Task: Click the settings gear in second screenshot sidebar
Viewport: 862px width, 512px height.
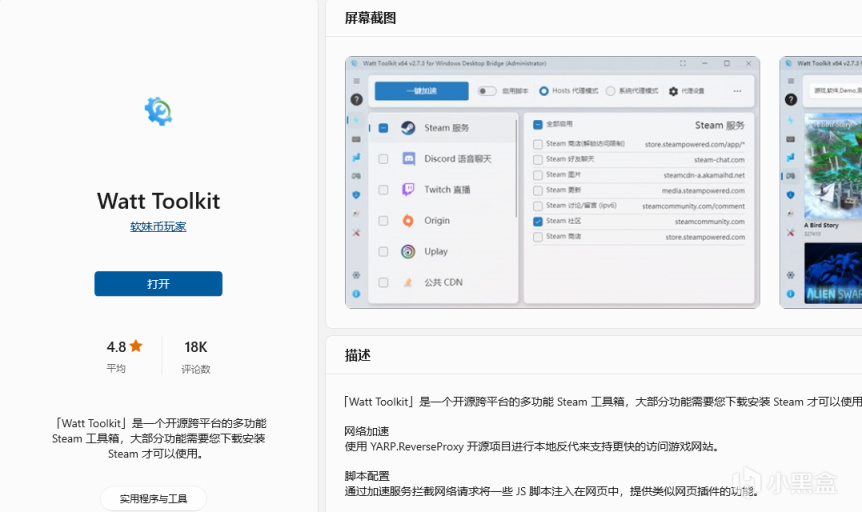Action: (x=791, y=275)
